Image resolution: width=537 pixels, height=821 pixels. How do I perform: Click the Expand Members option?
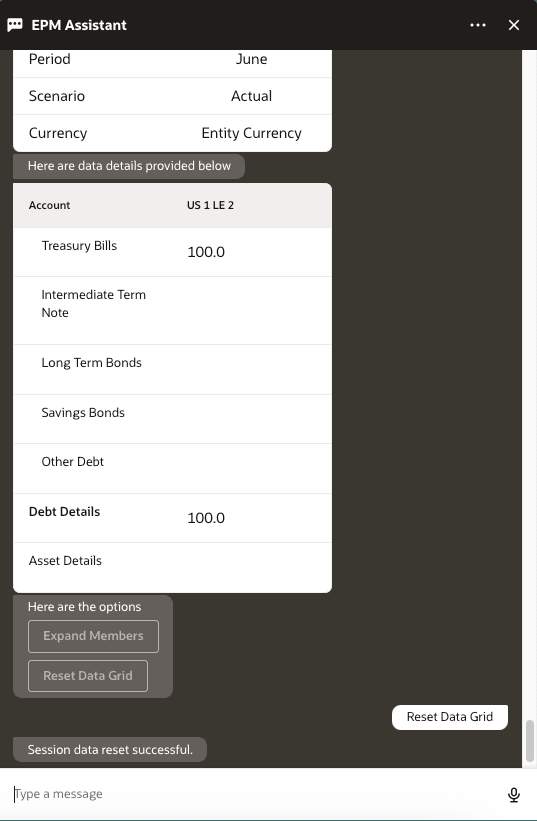[93, 636]
